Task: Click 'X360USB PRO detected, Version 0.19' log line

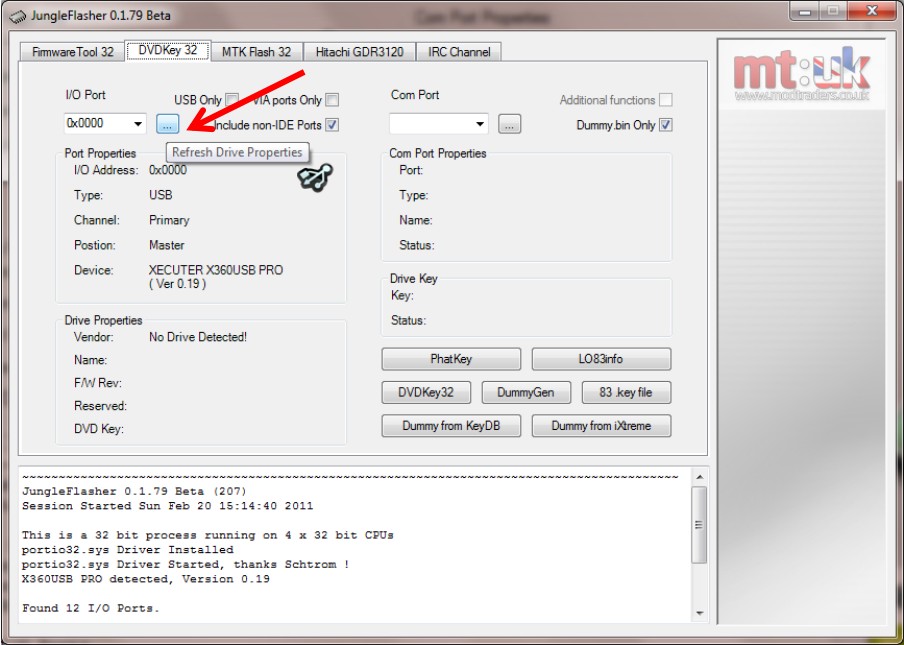Action: 145,579
